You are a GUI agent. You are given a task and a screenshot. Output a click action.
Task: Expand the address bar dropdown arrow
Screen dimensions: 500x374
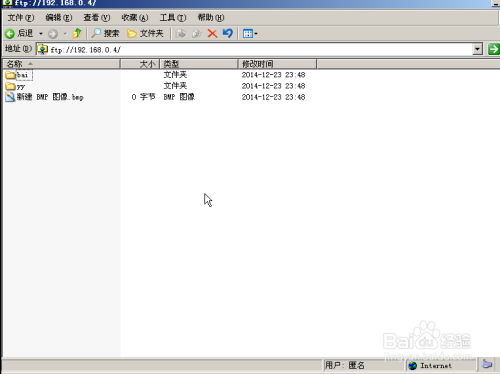tap(478, 50)
